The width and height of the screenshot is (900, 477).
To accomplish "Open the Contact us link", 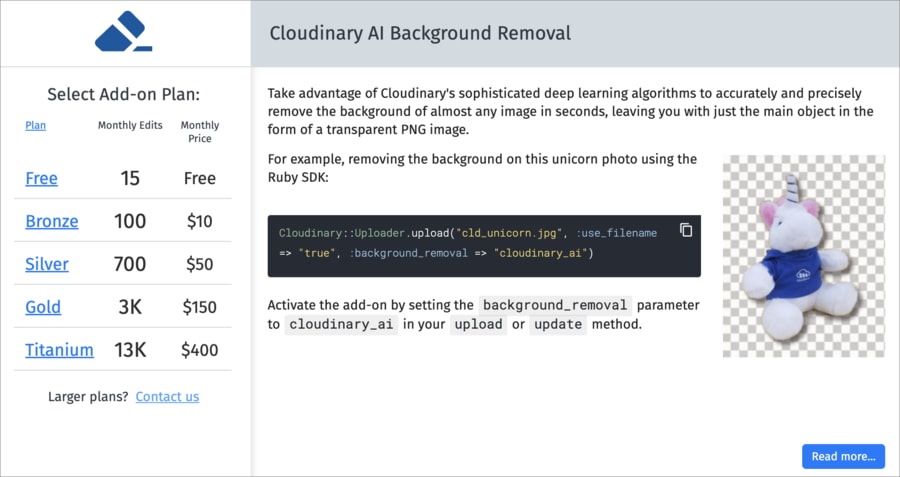I will pos(168,397).
